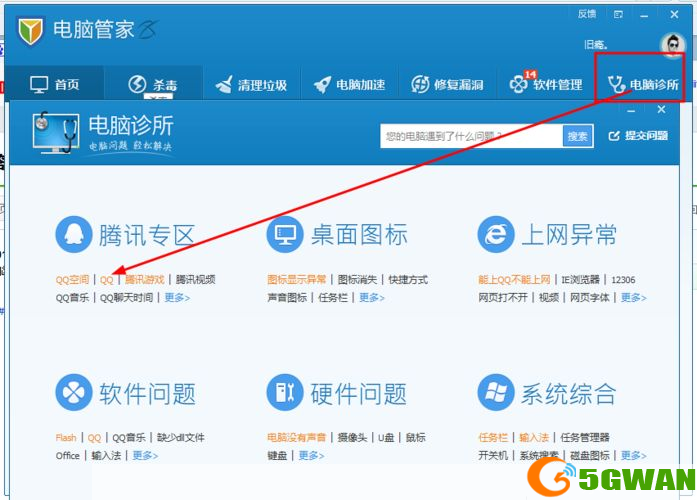Click the 搜索 search button

(x=577, y=136)
